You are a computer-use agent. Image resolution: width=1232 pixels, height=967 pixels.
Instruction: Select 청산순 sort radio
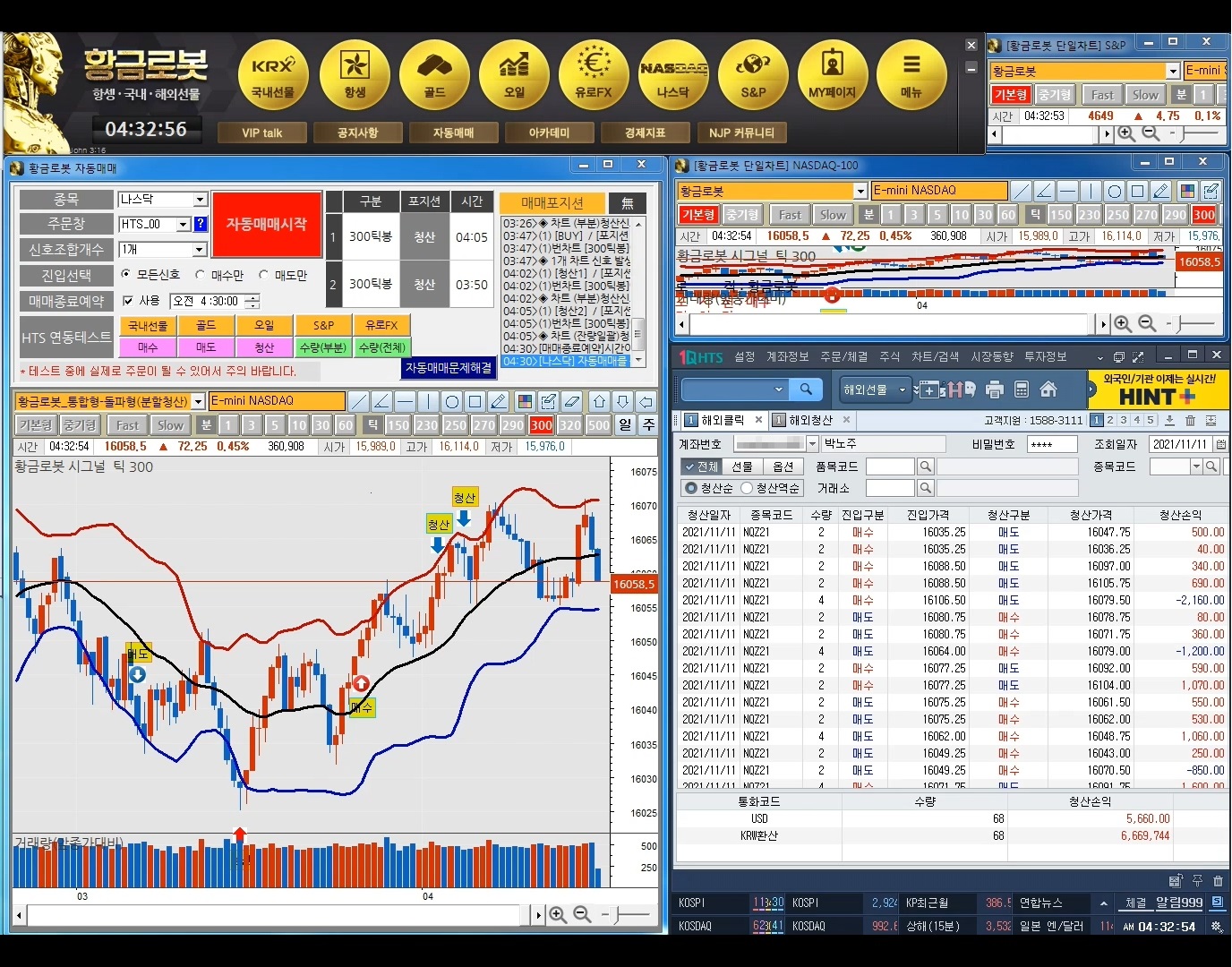coord(690,488)
